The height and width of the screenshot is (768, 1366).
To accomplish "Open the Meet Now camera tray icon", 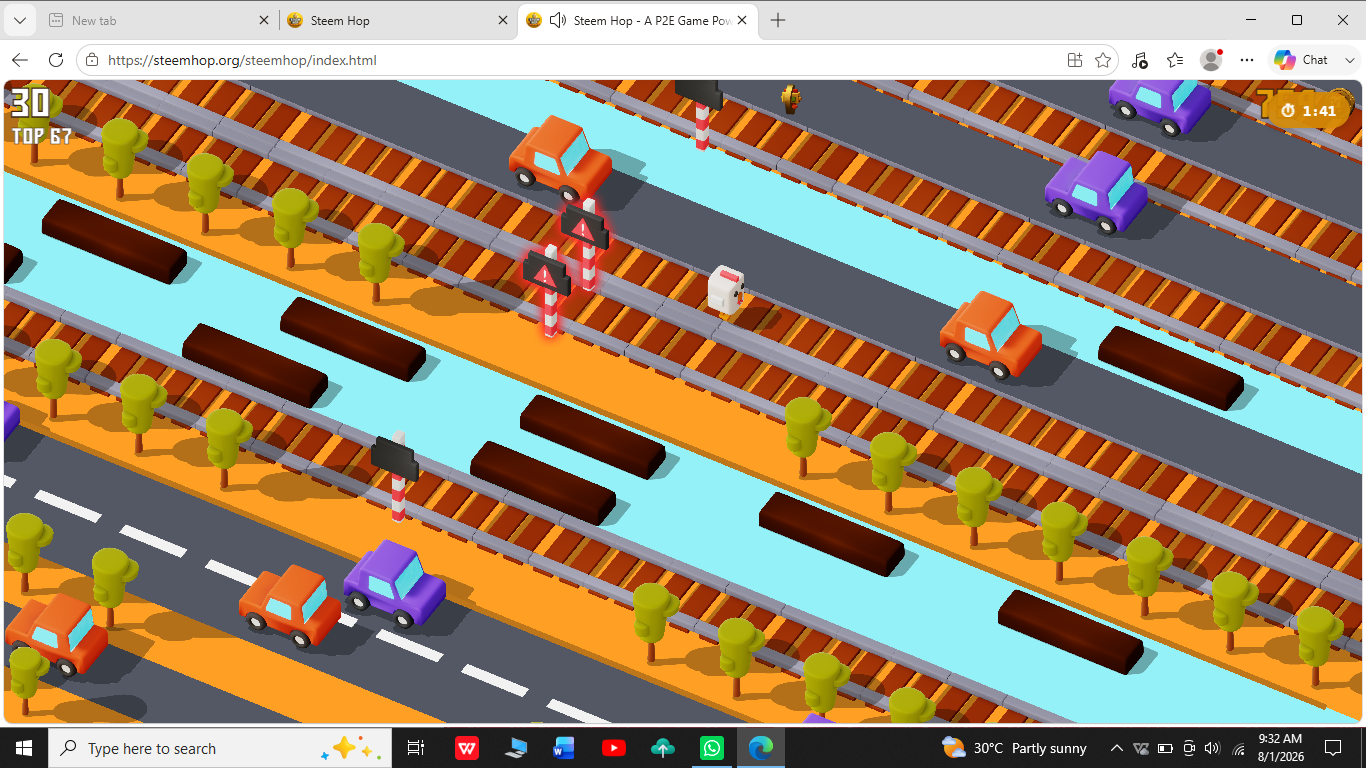I will [1189, 748].
